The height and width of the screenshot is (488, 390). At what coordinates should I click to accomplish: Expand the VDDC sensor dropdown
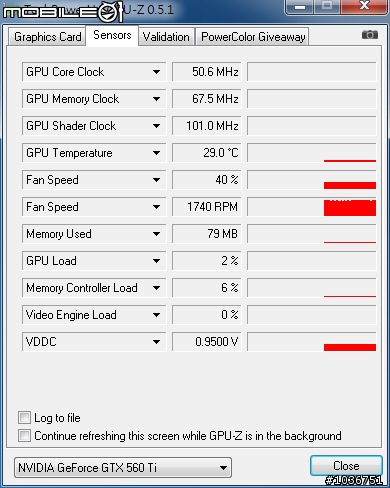[156, 342]
